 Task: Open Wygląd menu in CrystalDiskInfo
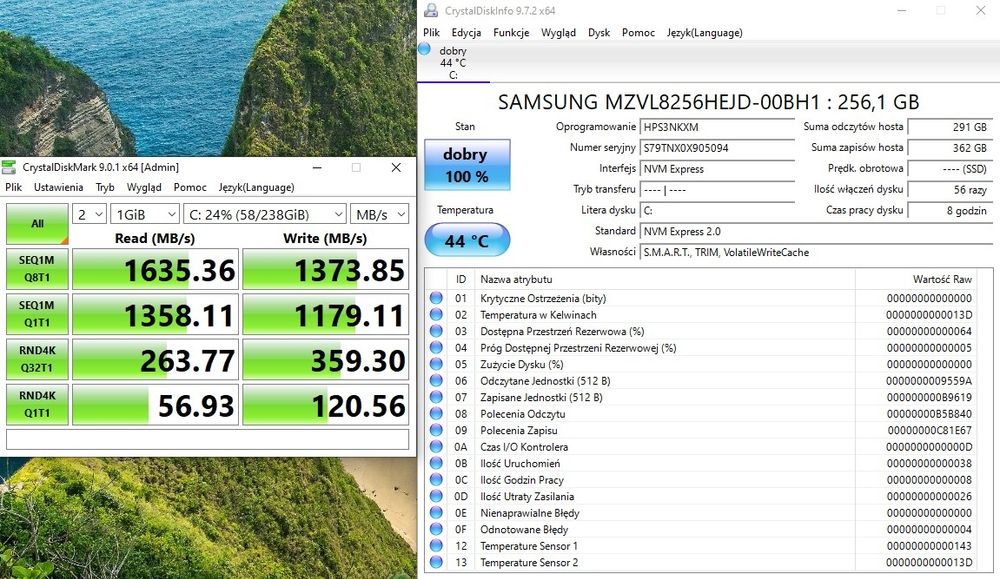pos(559,33)
